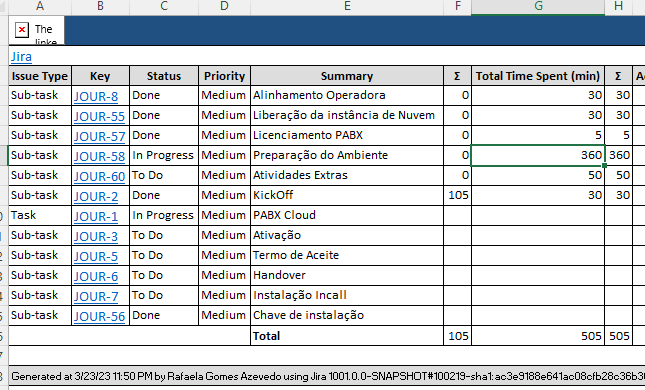This screenshot has height=390, width=645.
Task: Select the 50 value in Atividades Extras row column G
Action: [538, 175]
